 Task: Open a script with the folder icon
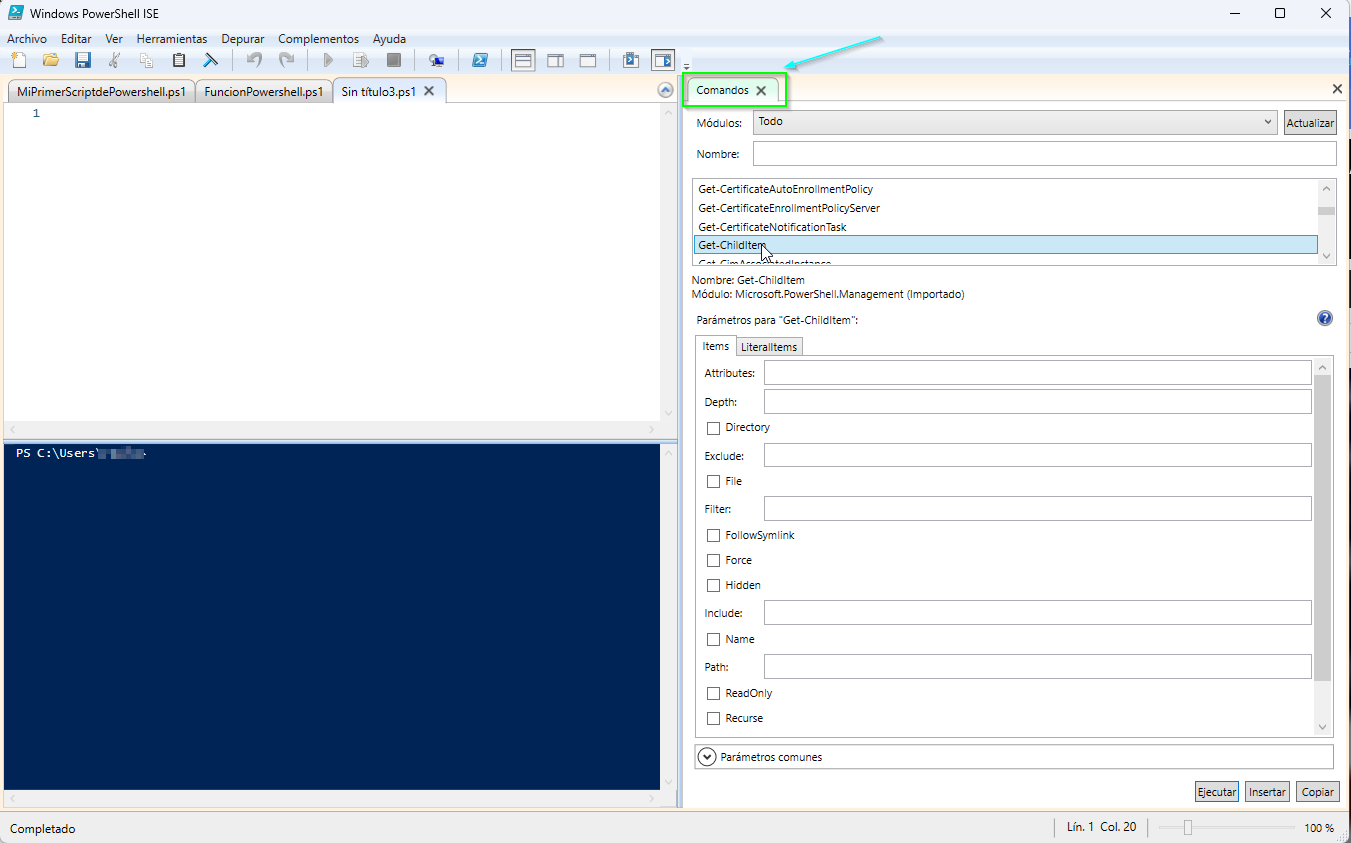[50, 61]
